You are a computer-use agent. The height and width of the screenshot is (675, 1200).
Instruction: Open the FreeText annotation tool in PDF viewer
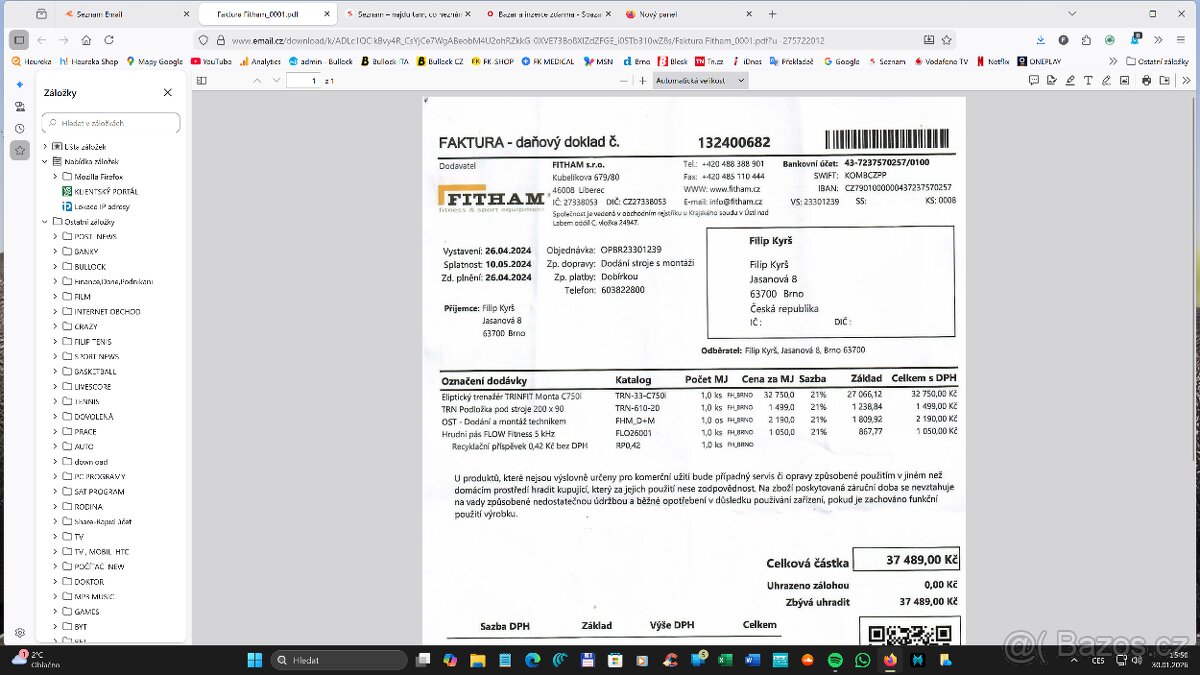1088,81
